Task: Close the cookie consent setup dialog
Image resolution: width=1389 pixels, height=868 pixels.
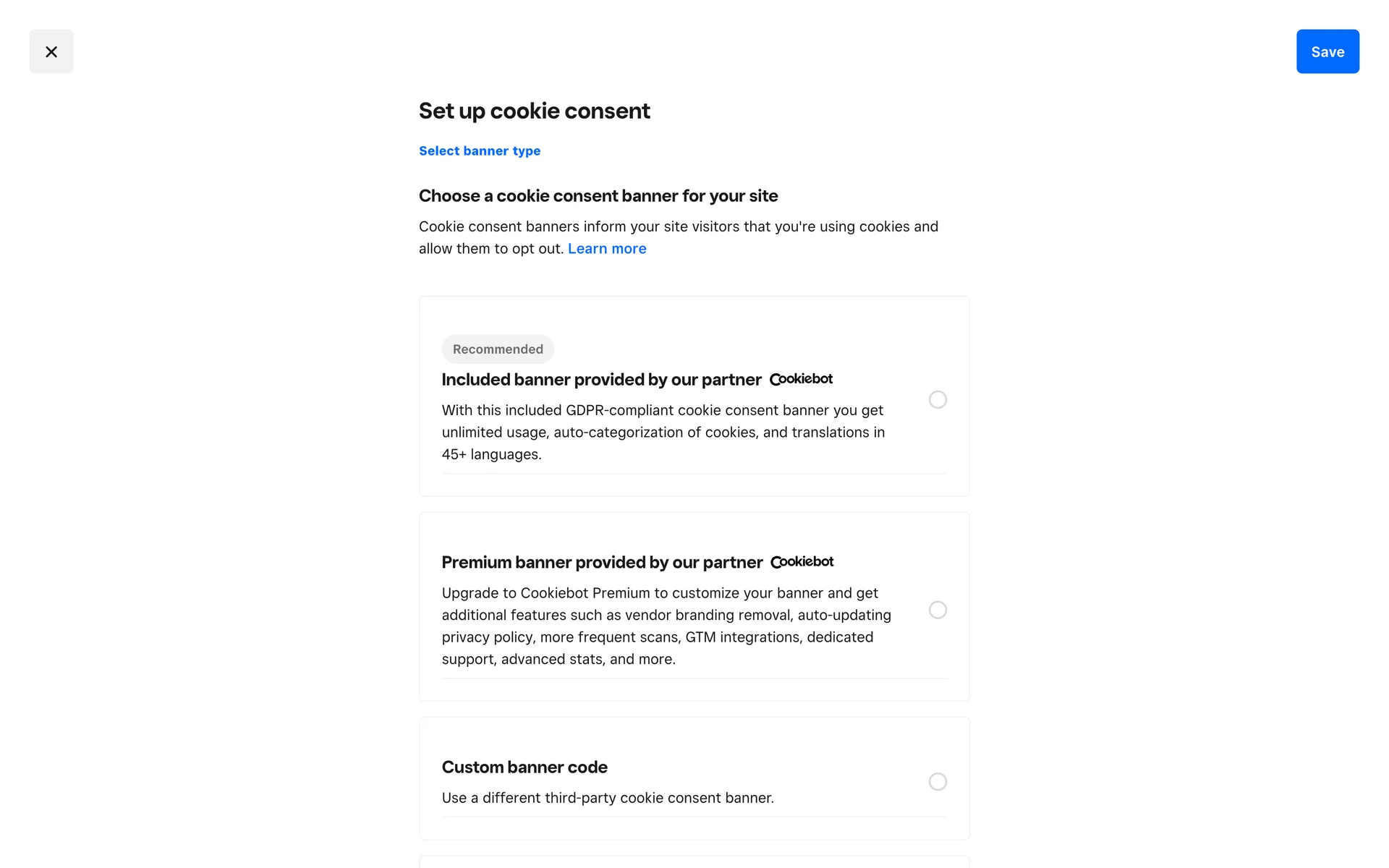Action: pyautogui.click(x=51, y=51)
